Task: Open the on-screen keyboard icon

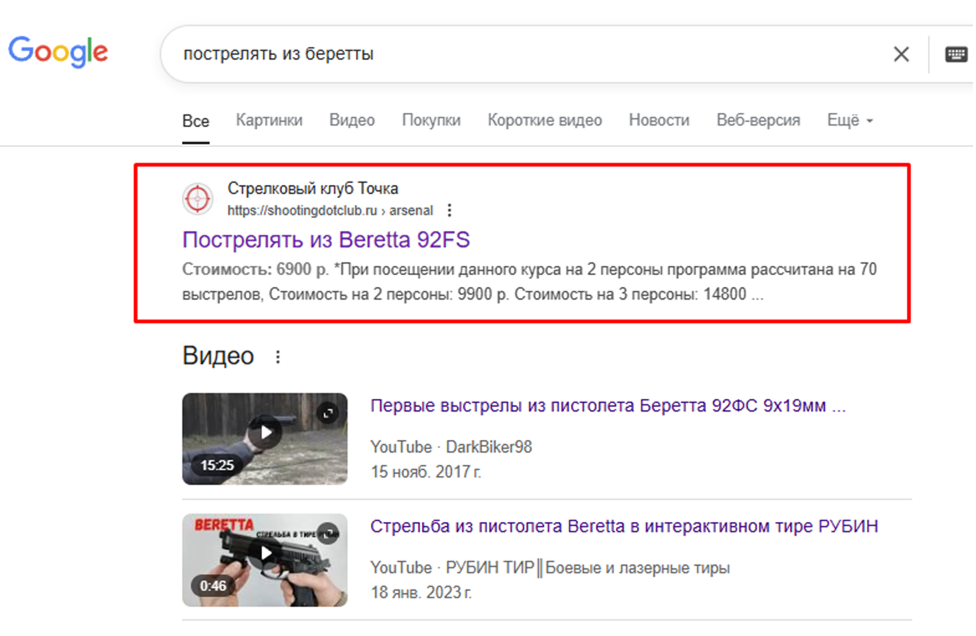Action: point(955,54)
